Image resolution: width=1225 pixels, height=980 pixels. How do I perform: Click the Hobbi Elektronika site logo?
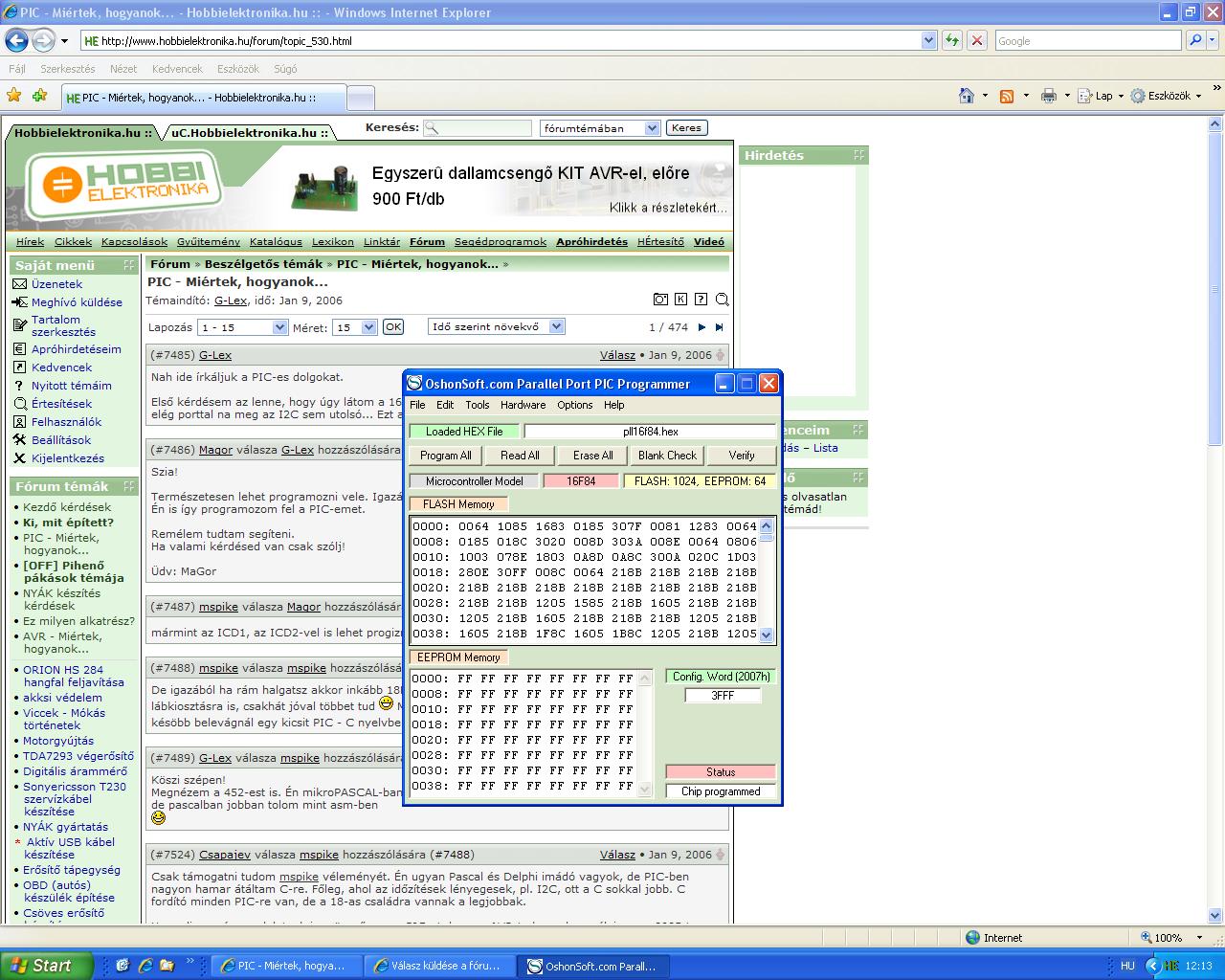124,188
